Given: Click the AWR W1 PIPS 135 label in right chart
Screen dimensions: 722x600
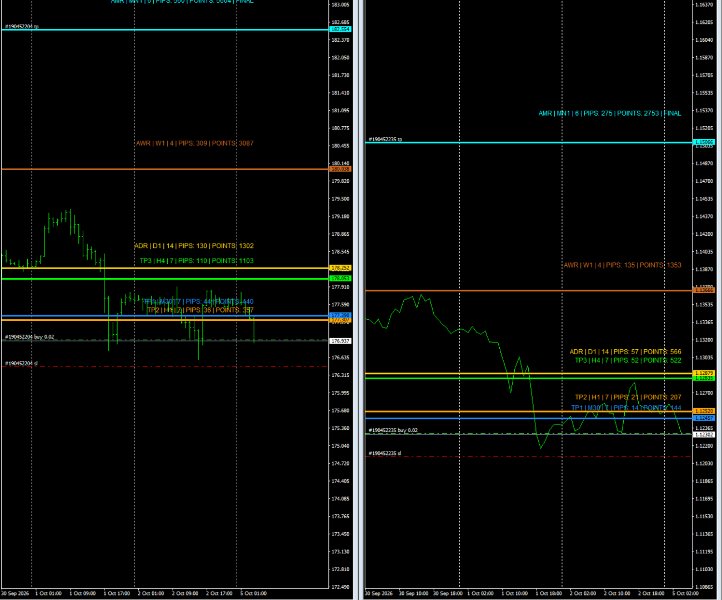Looking at the screenshot, I should (x=622, y=265).
